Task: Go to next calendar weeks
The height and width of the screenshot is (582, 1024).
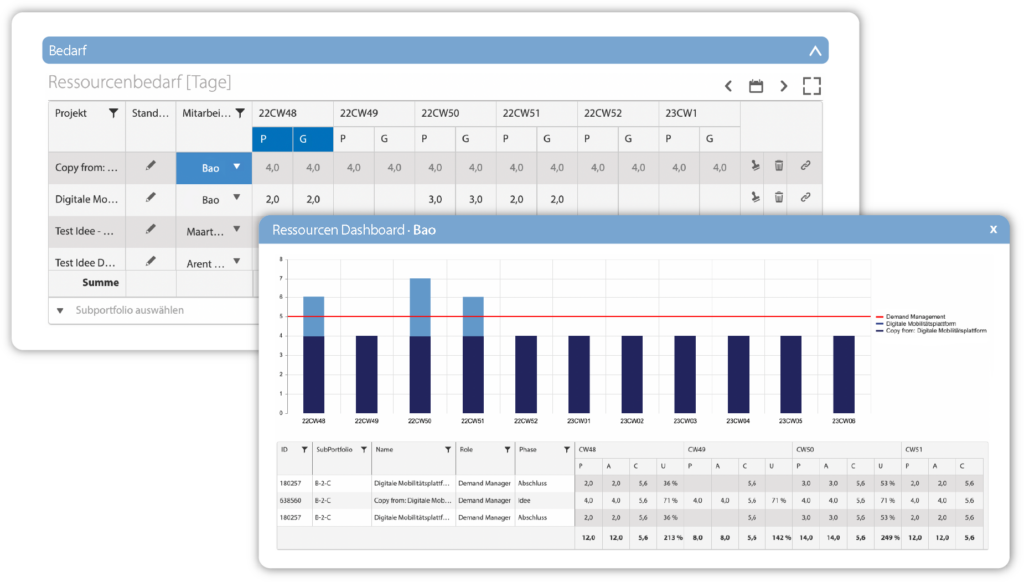Action: [x=784, y=86]
